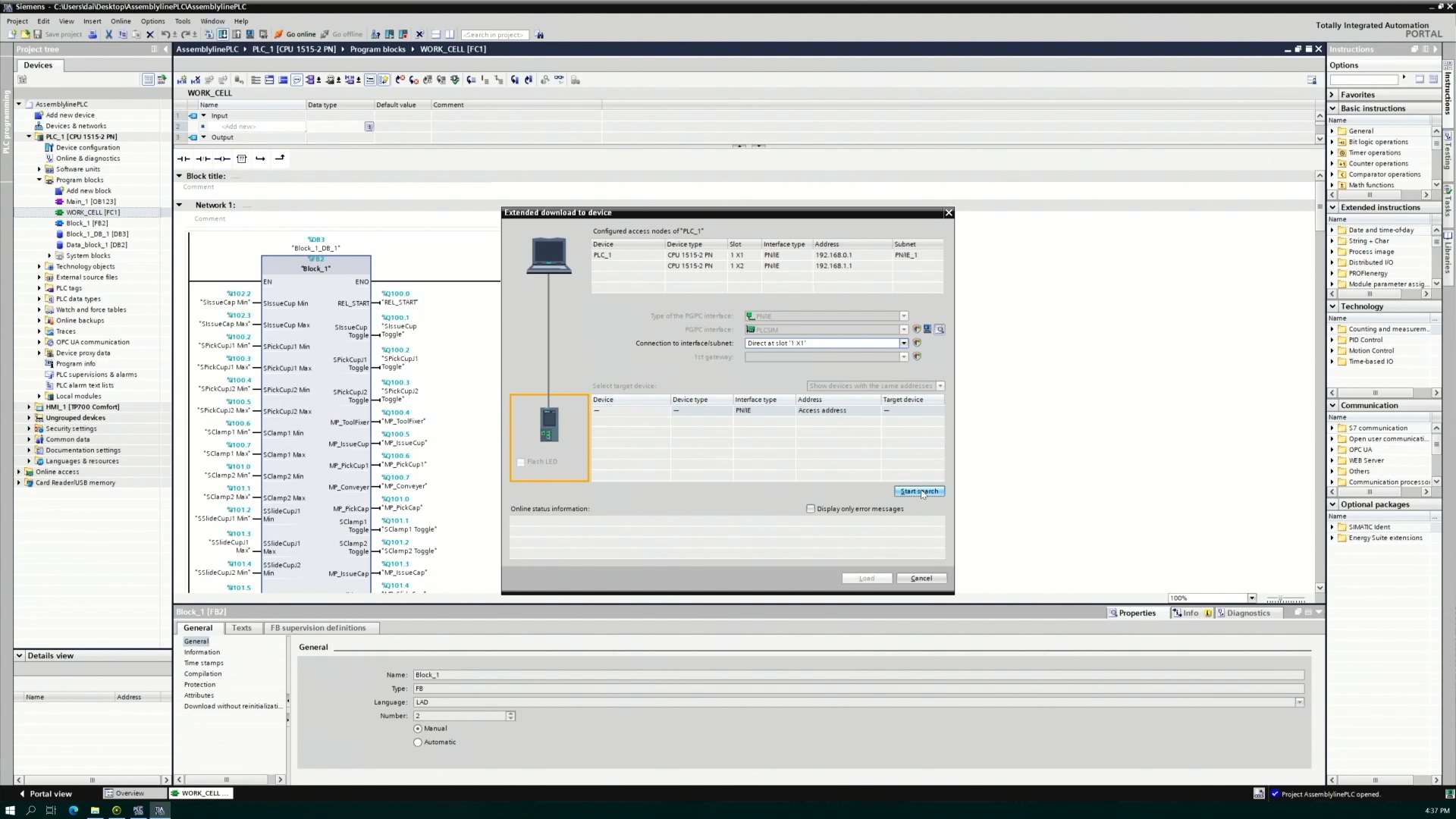Open Connection to interface/subnet dropdown
Image resolution: width=1456 pixels, height=819 pixels.
click(x=904, y=344)
